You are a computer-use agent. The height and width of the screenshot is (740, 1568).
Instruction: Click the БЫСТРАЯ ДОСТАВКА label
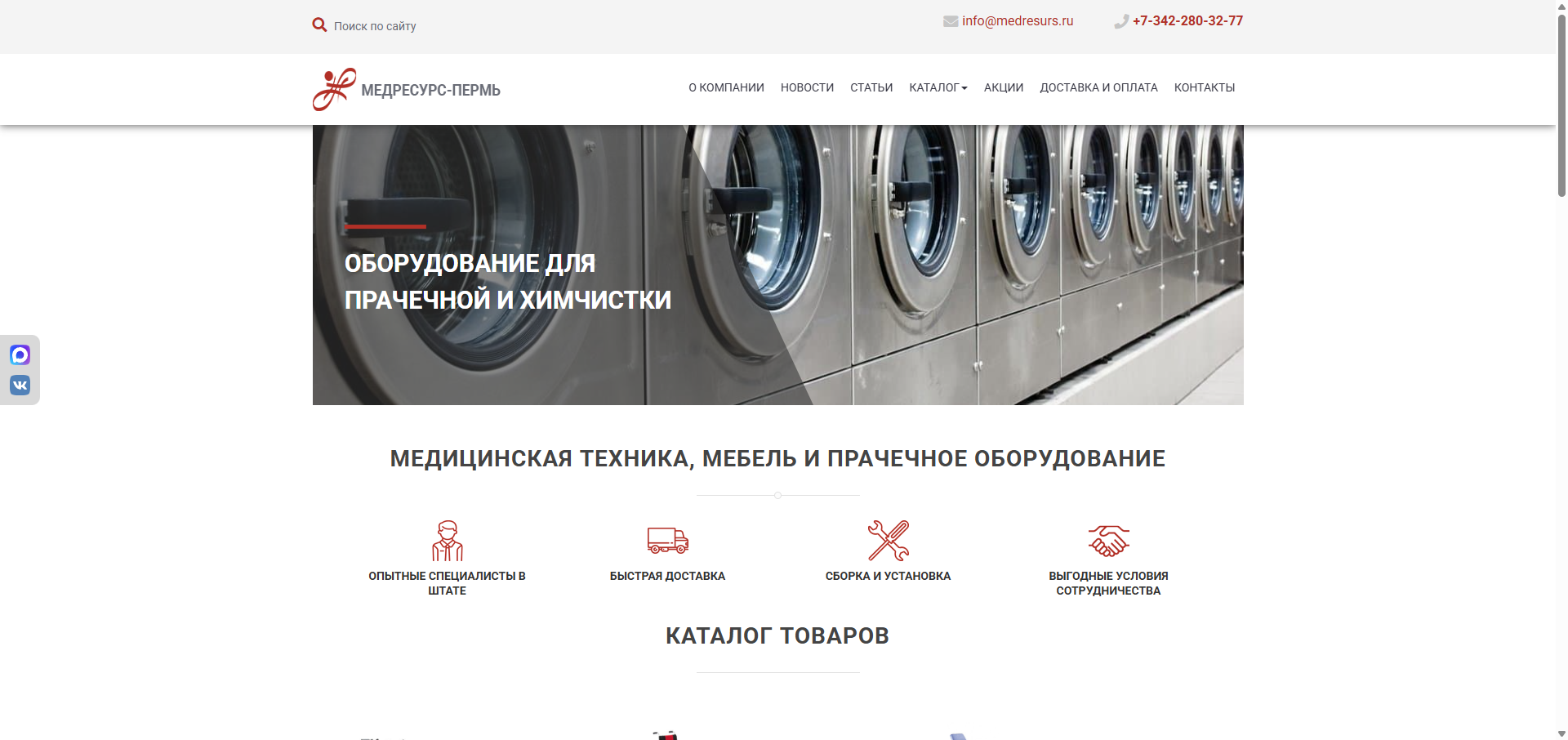668,576
